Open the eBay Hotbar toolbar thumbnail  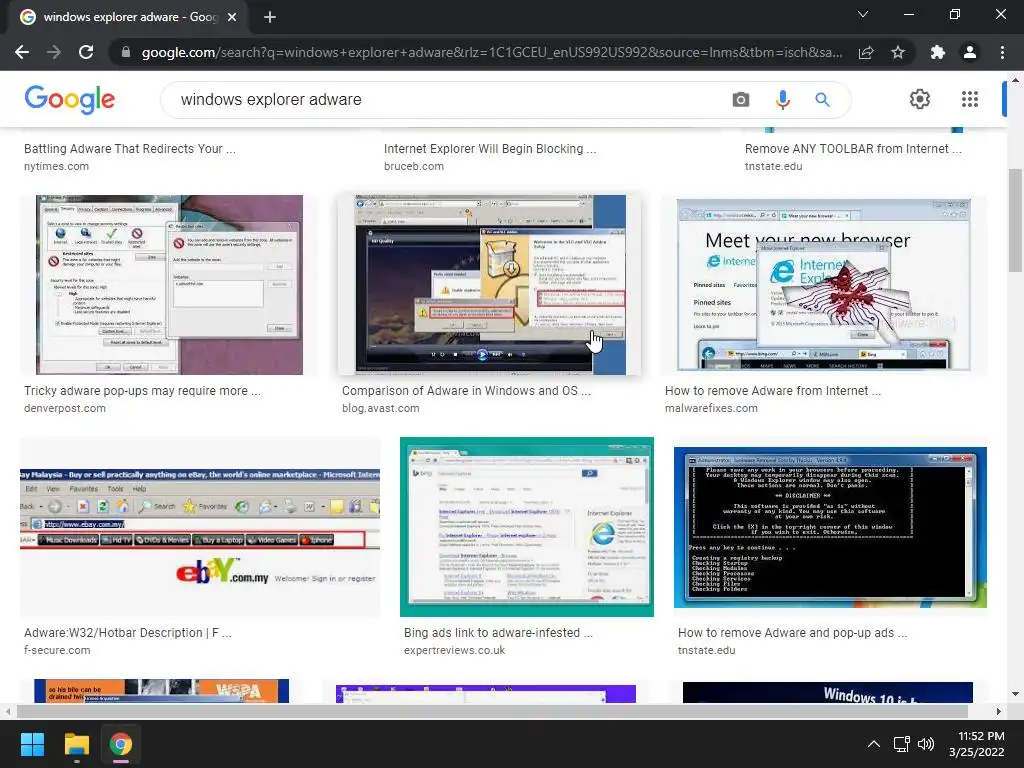point(200,526)
